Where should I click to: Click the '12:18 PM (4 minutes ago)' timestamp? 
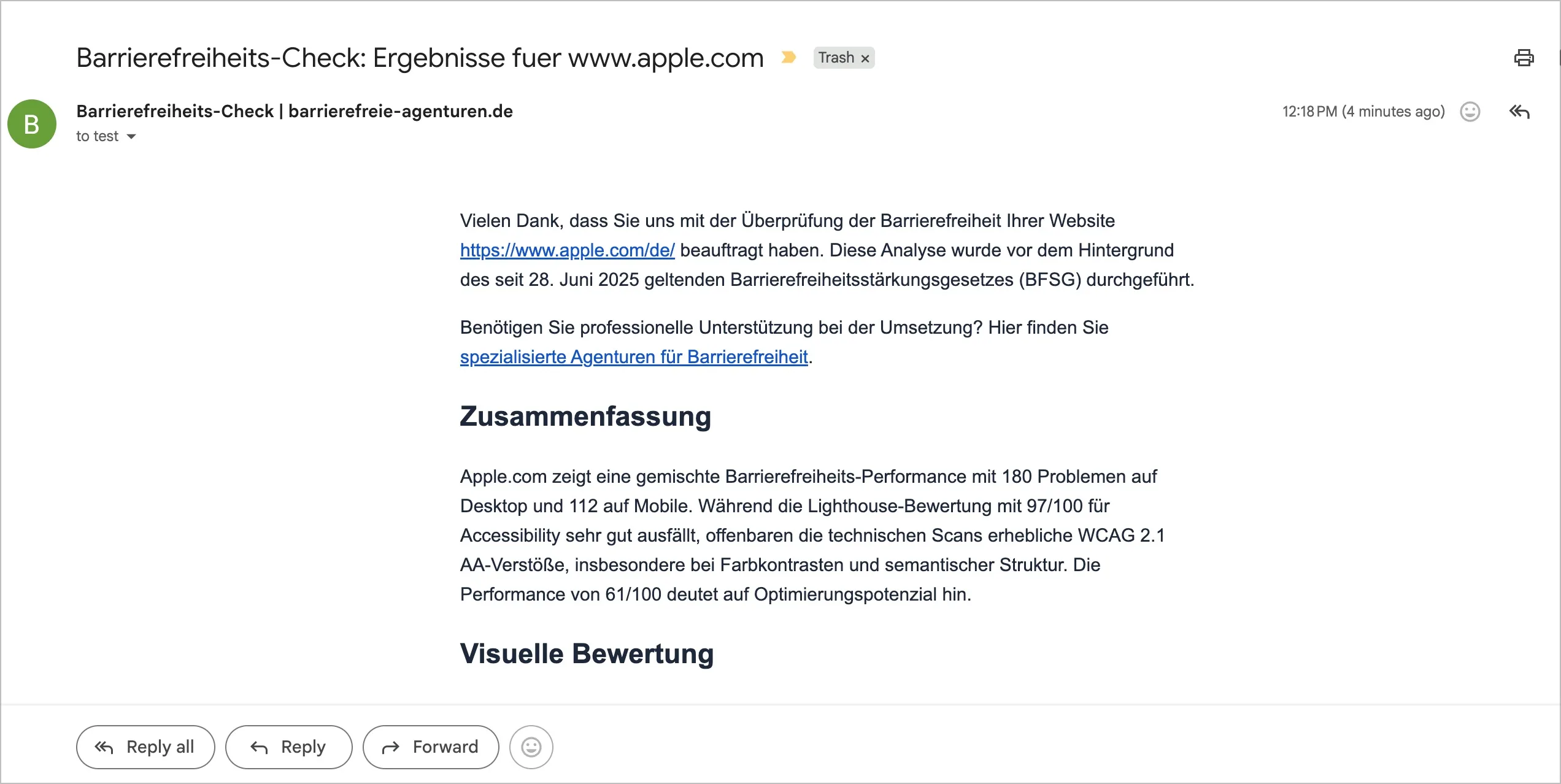coord(1363,111)
